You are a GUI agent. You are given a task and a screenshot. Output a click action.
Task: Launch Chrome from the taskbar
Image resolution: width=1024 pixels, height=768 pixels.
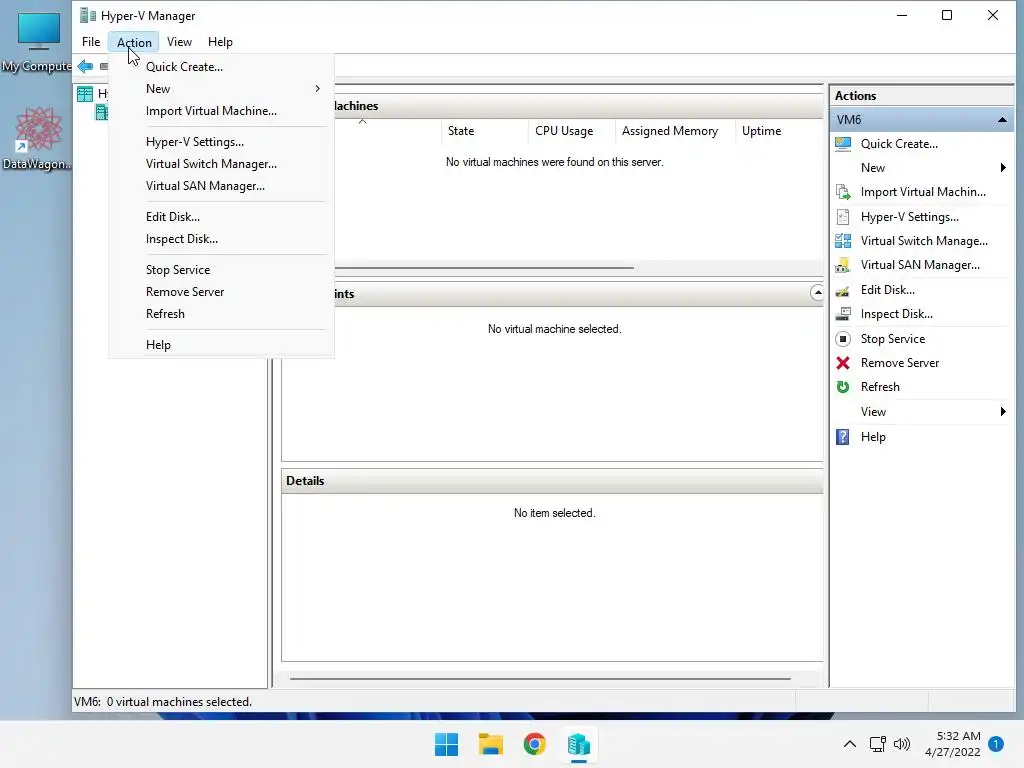tap(534, 744)
